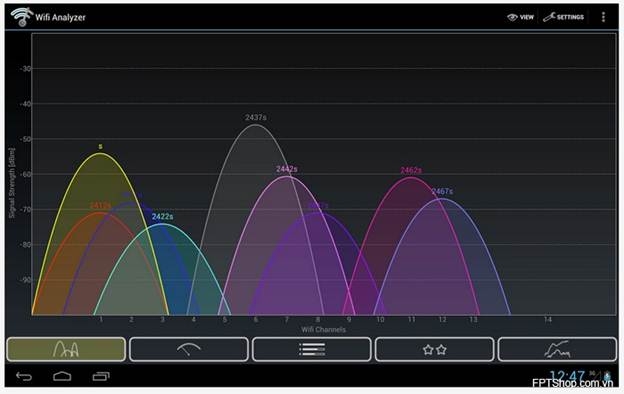Select the 2442s network label

click(287, 169)
